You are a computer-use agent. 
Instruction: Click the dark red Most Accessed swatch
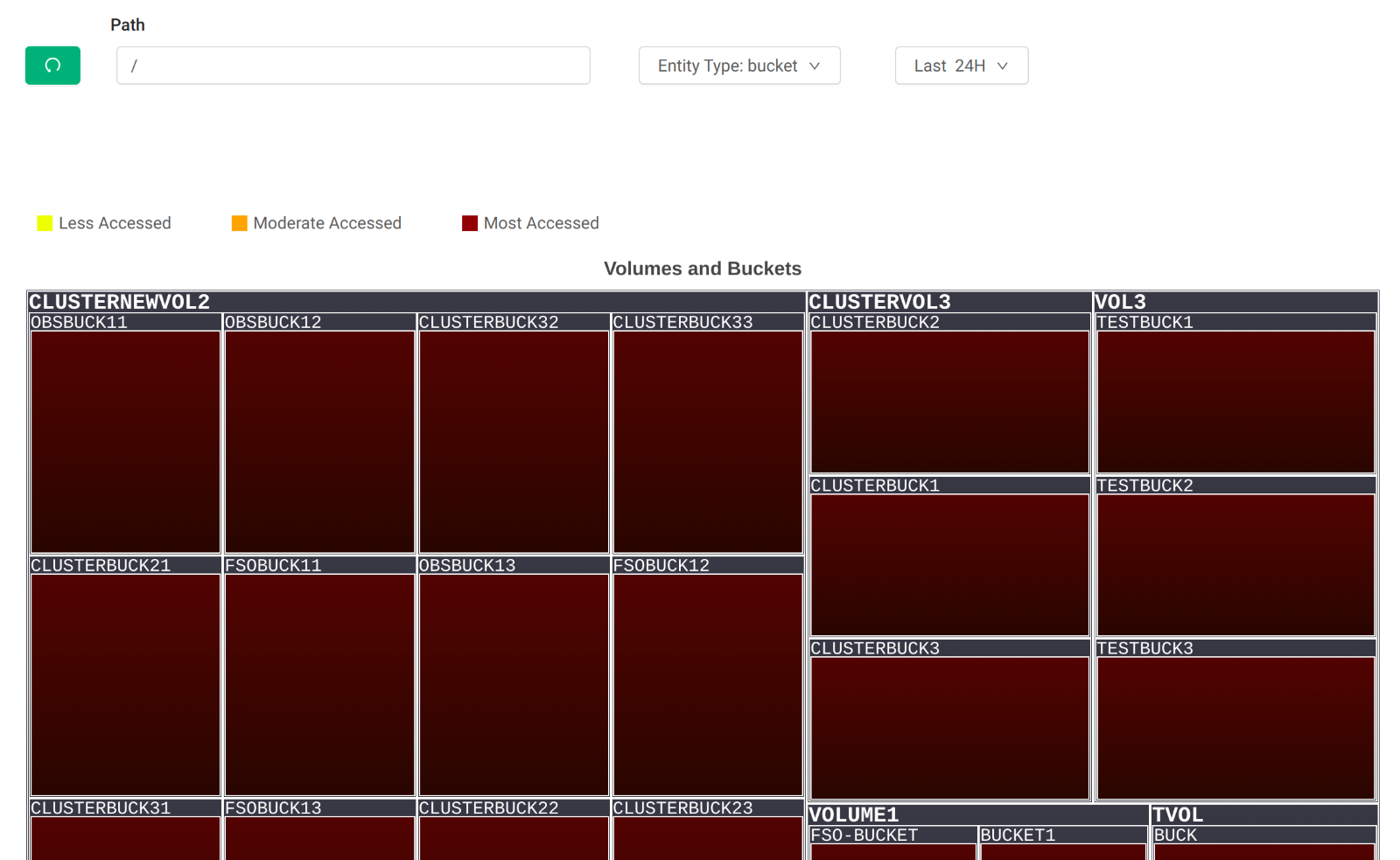pos(470,223)
